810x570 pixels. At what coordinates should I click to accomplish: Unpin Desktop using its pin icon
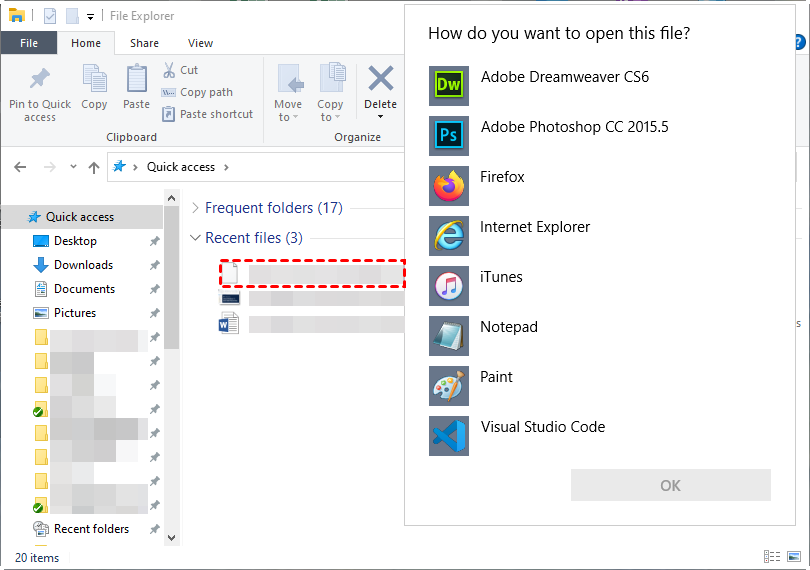coord(154,241)
